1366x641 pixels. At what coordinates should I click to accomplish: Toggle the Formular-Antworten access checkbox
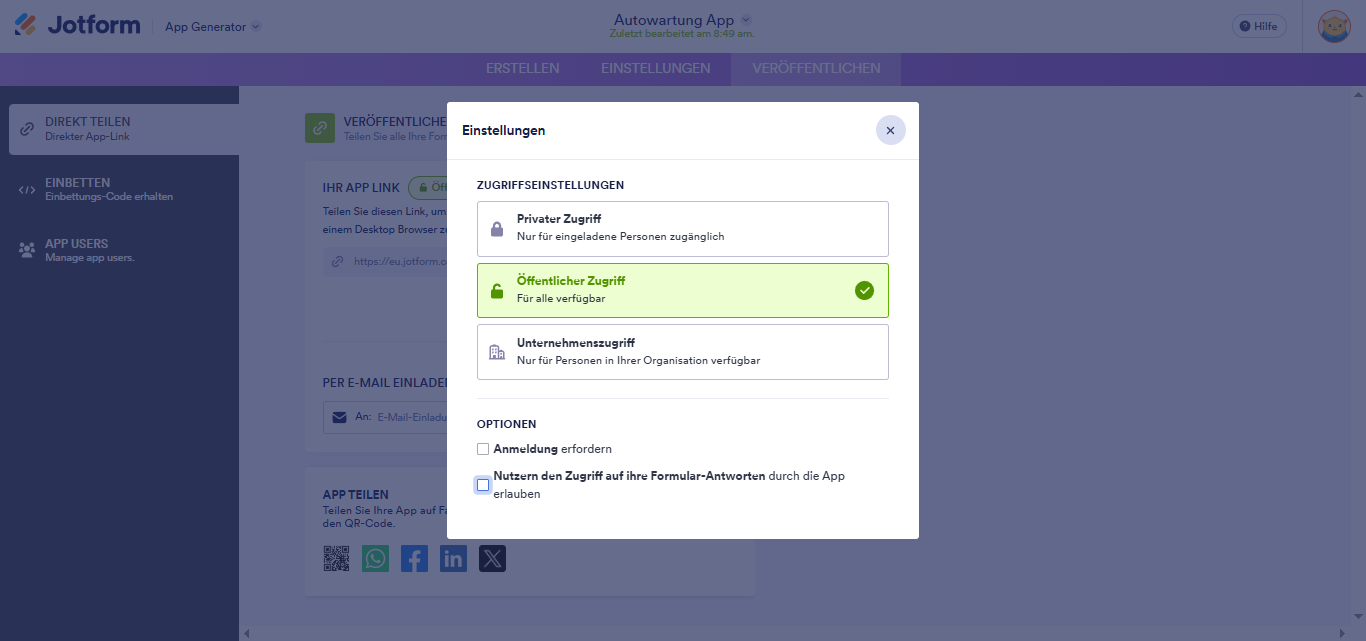click(x=483, y=485)
